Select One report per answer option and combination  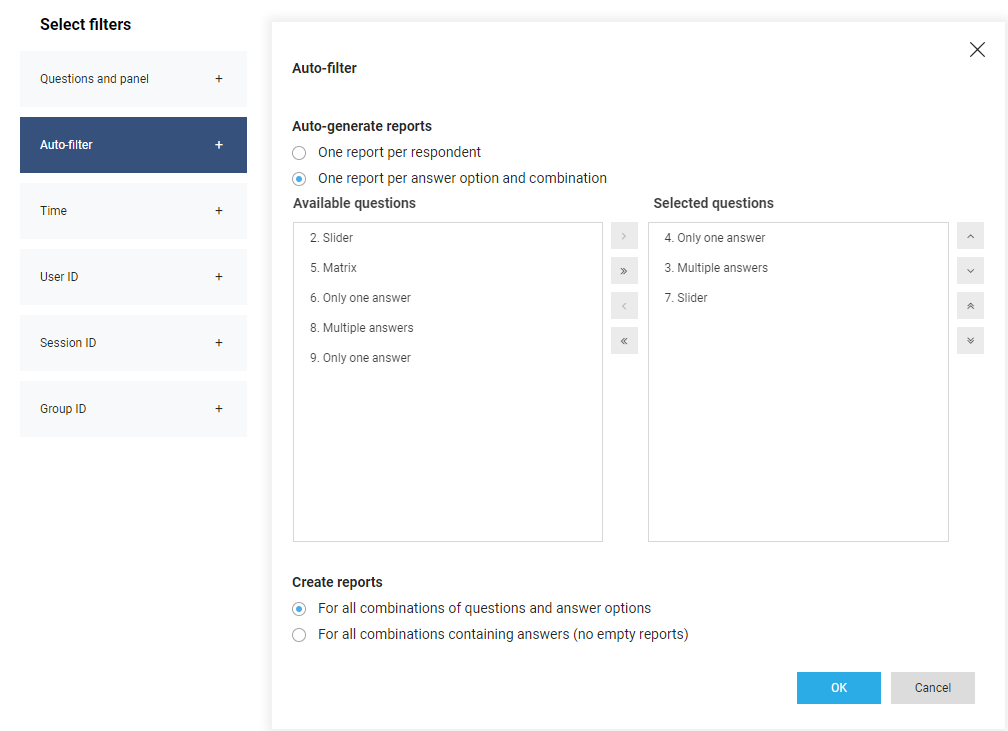pyautogui.click(x=299, y=178)
